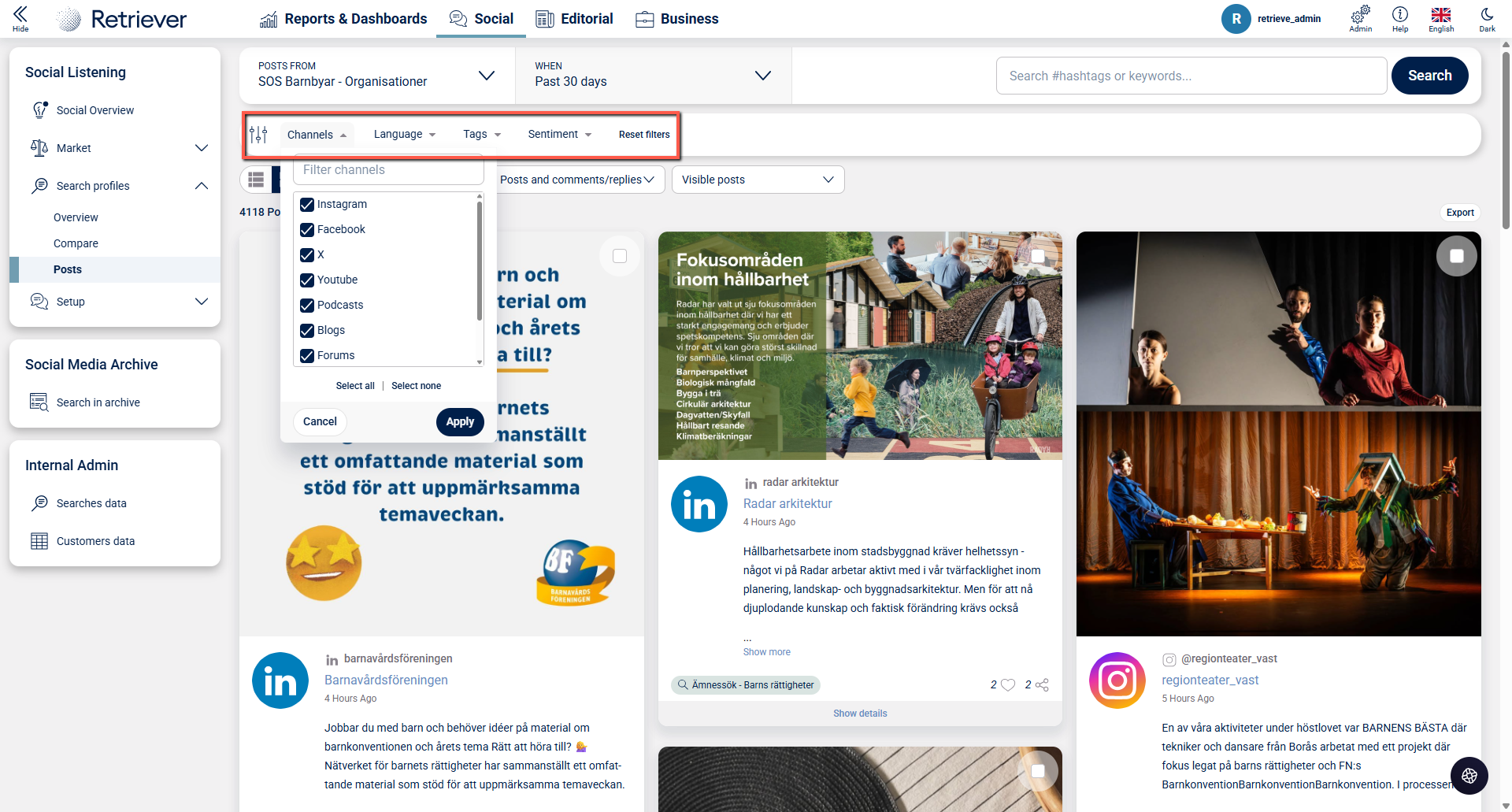The image size is (1512, 812).
Task: Click the retrieve_admin user avatar
Action: point(1236,19)
